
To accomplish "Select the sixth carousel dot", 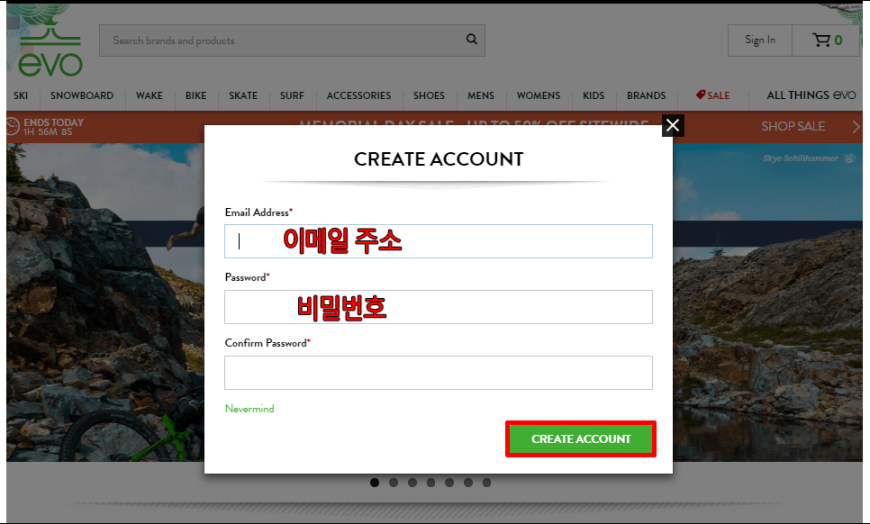I will point(468,482).
